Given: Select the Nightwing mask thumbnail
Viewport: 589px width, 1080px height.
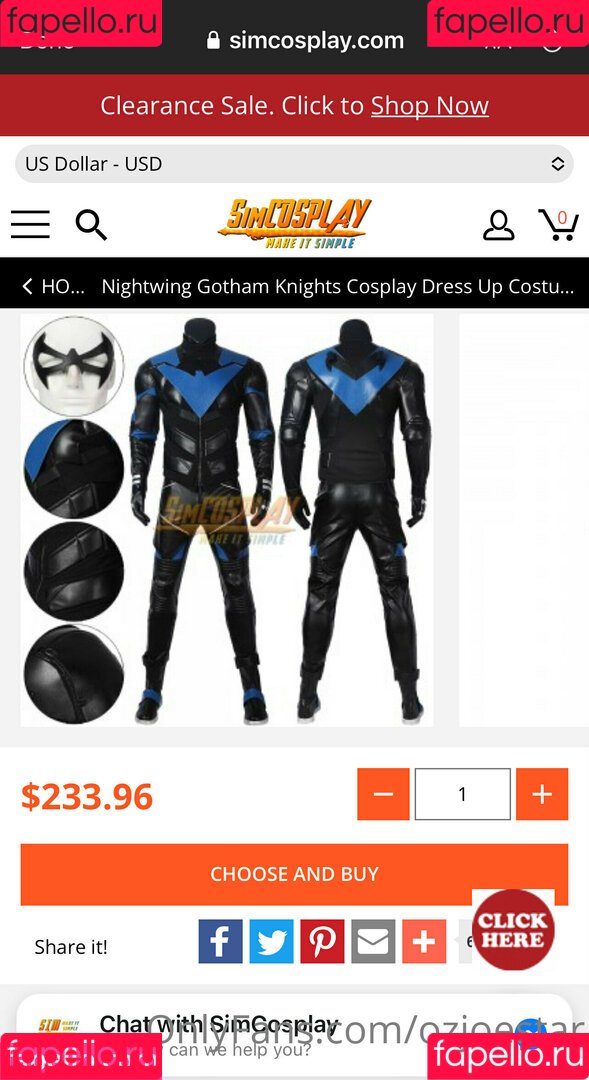Looking at the screenshot, I should pyautogui.click(x=74, y=366).
